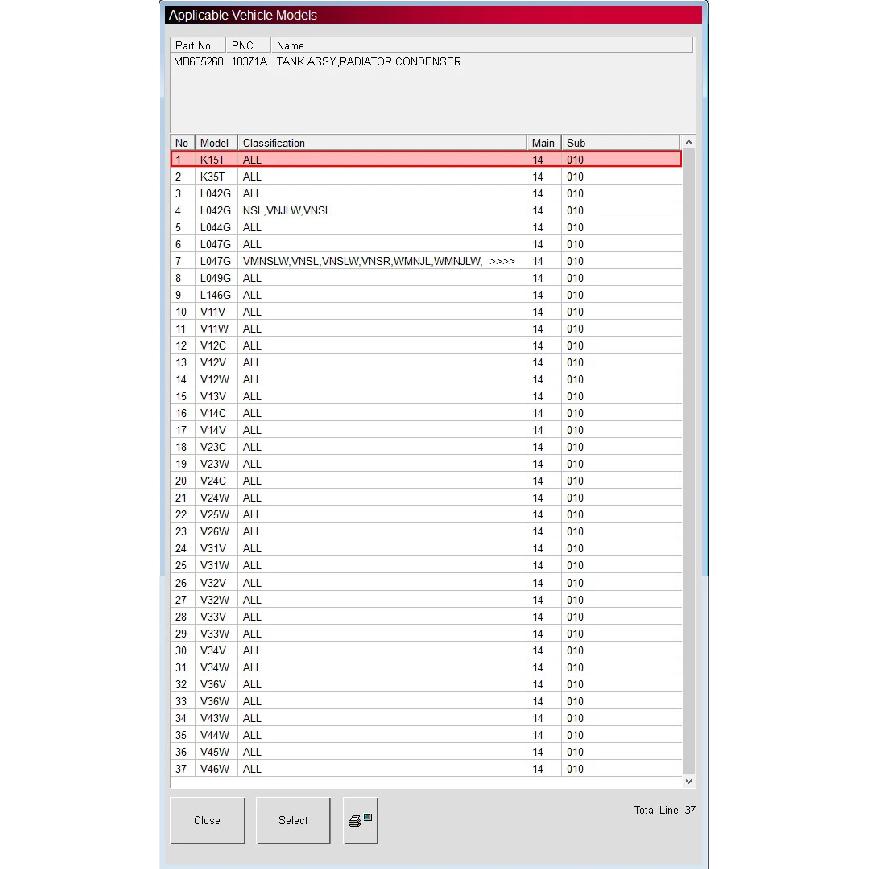Click the Name column header
869x869 pixels.
click(482, 45)
